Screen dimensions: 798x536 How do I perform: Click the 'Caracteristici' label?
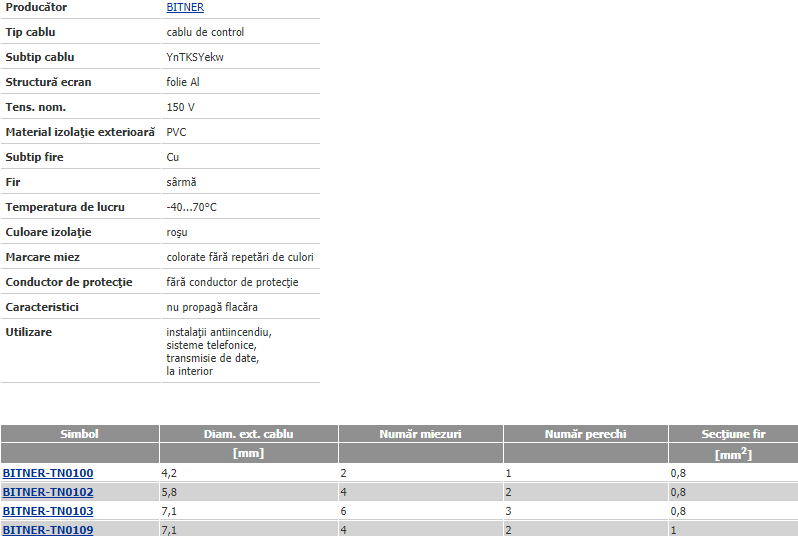click(42, 307)
